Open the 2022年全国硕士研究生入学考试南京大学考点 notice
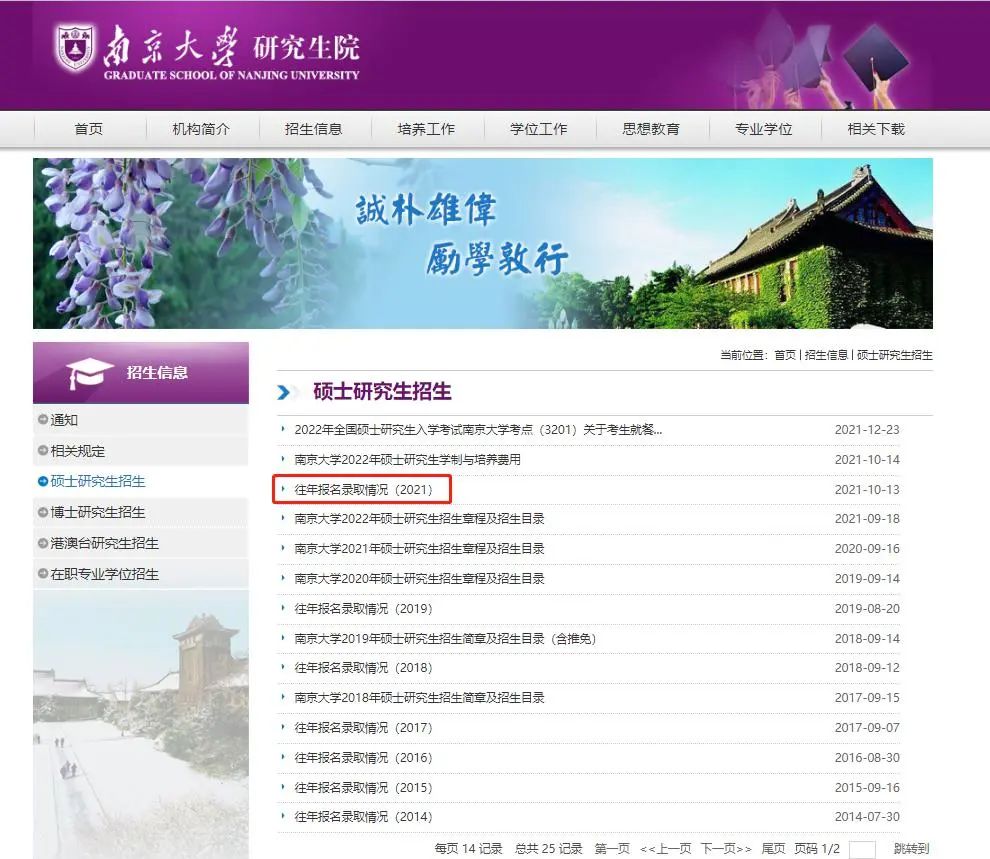 (x=478, y=430)
